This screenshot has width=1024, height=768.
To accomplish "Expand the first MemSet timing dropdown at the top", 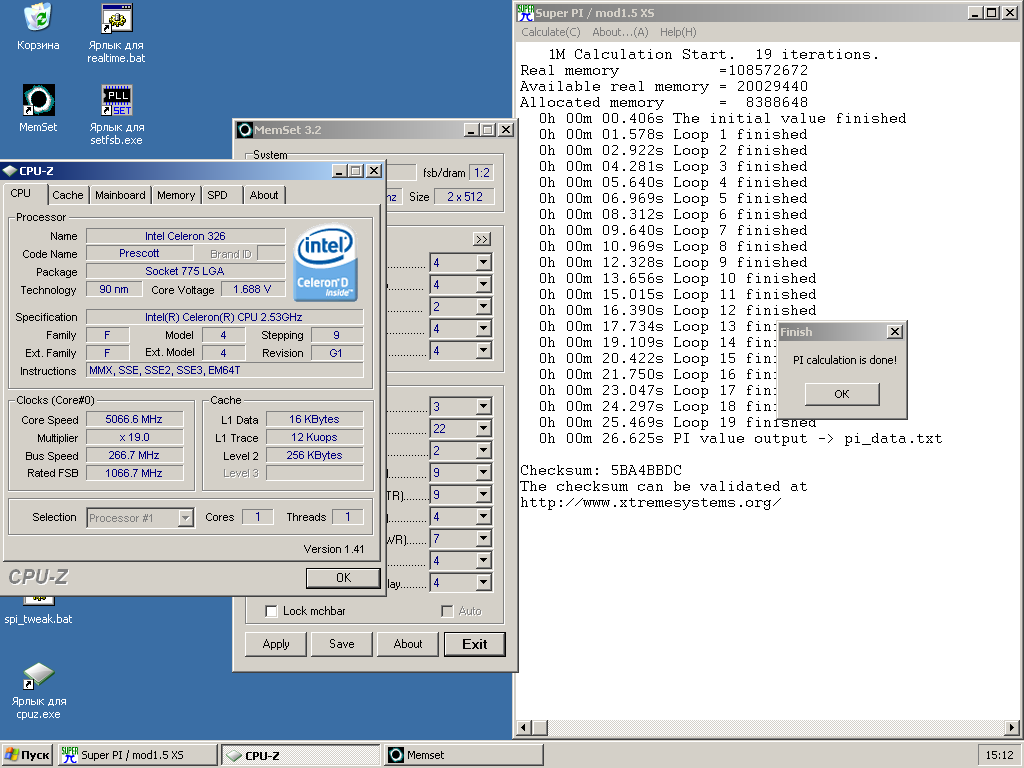I will point(483,263).
